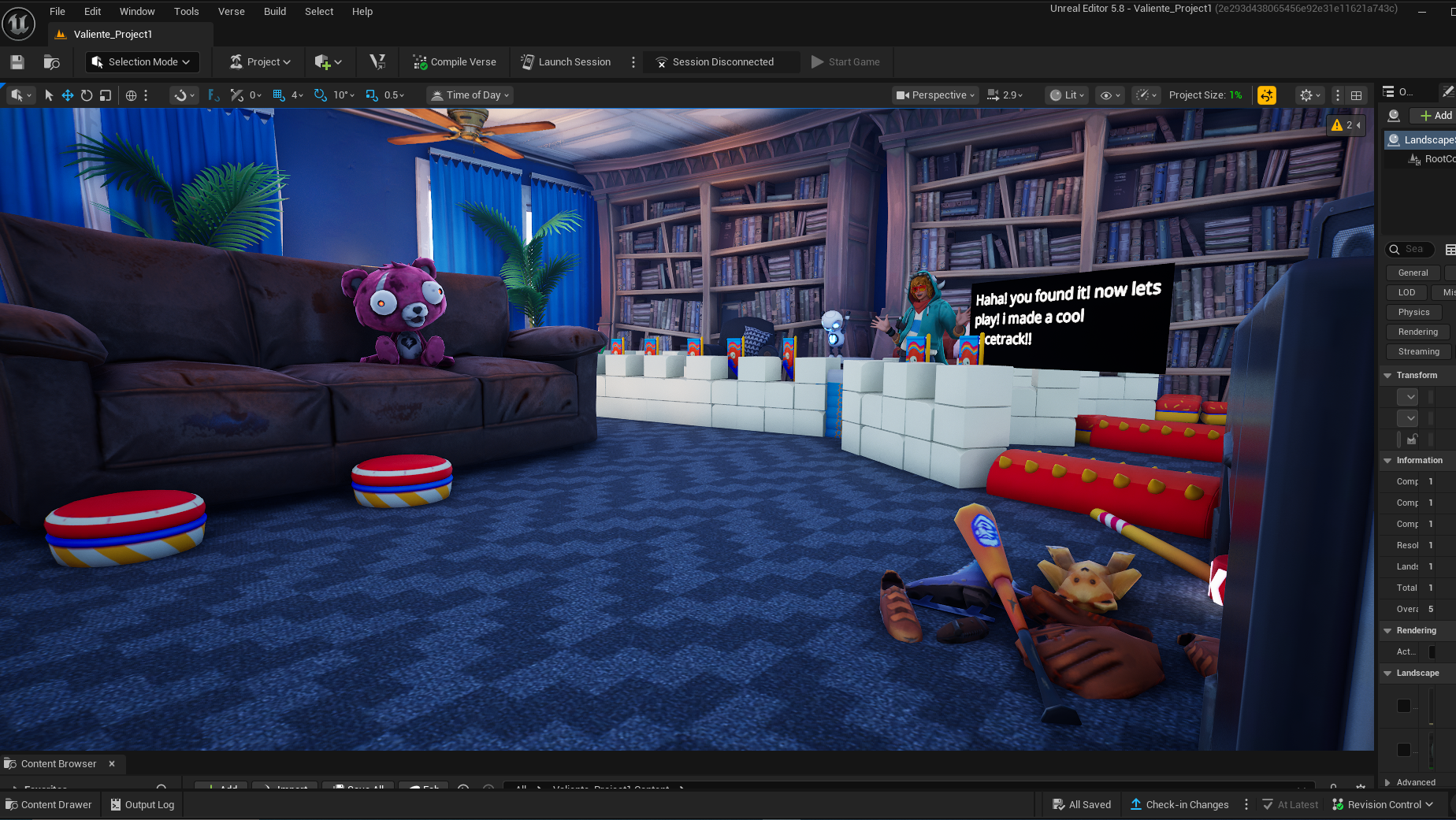Select the Streaming filter button

pyautogui.click(x=1418, y=352)
